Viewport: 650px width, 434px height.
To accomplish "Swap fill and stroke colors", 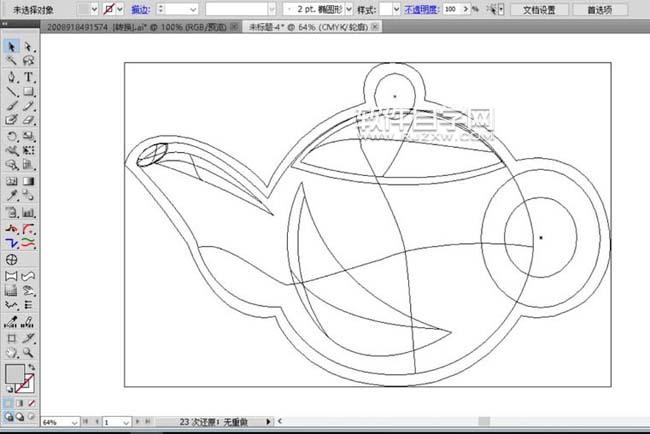I will [32, 367].
